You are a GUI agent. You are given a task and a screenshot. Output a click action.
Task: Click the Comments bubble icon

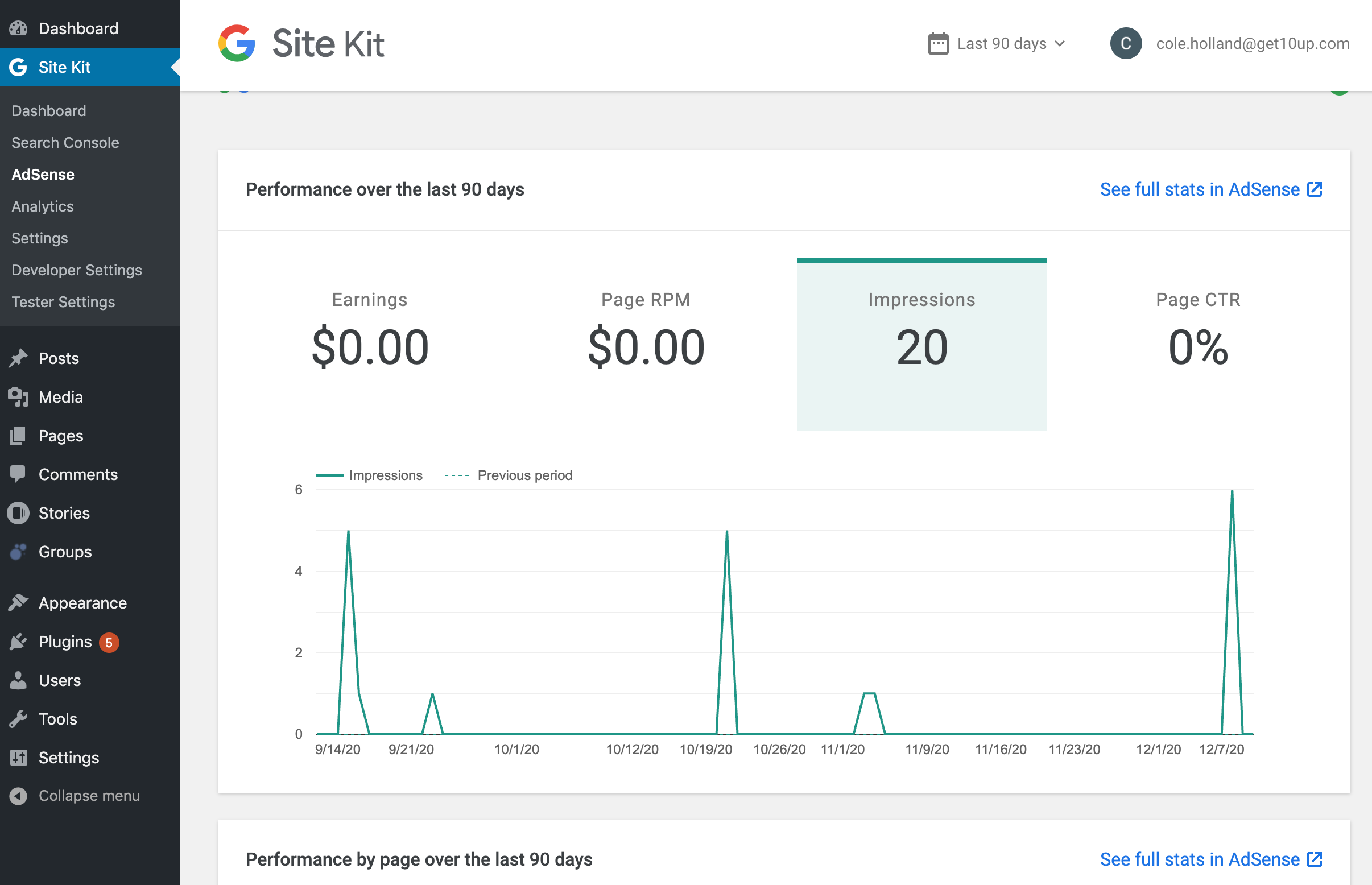point(19,474)
